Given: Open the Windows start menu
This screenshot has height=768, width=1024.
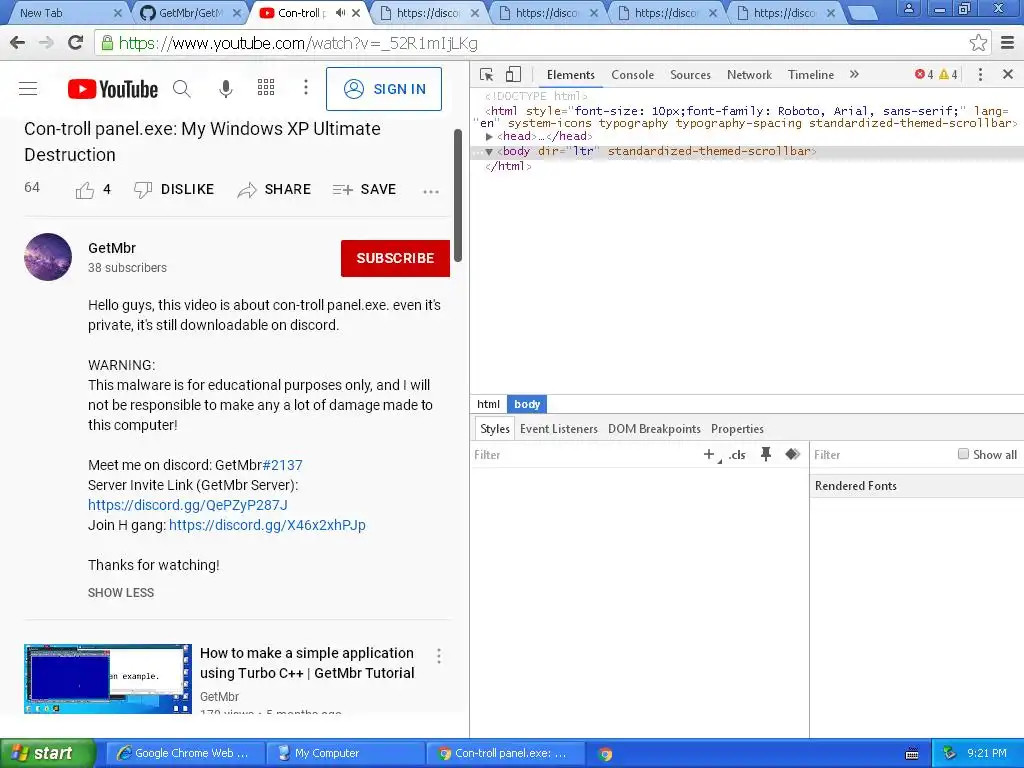Looking at the screenshot, I should (47, 753).
